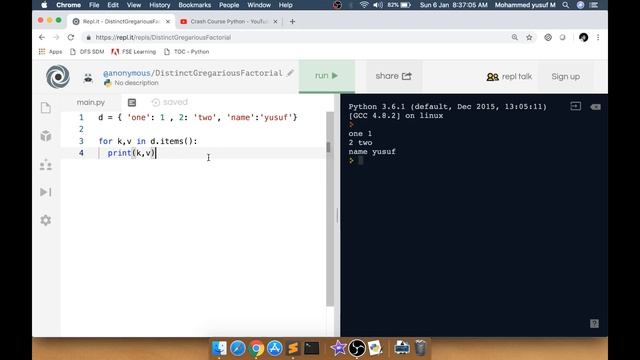
Task: Go back in browser
Action: [42, 37]
